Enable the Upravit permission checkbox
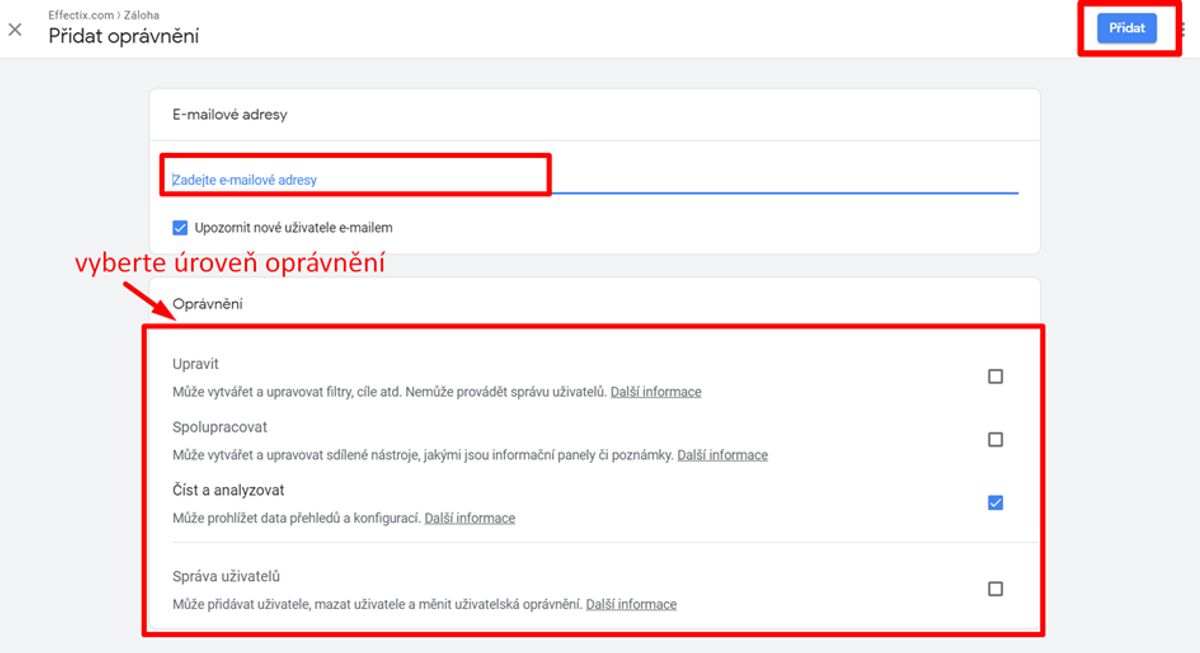Viewport: 1200px width, 653px height. pos(995,376)
